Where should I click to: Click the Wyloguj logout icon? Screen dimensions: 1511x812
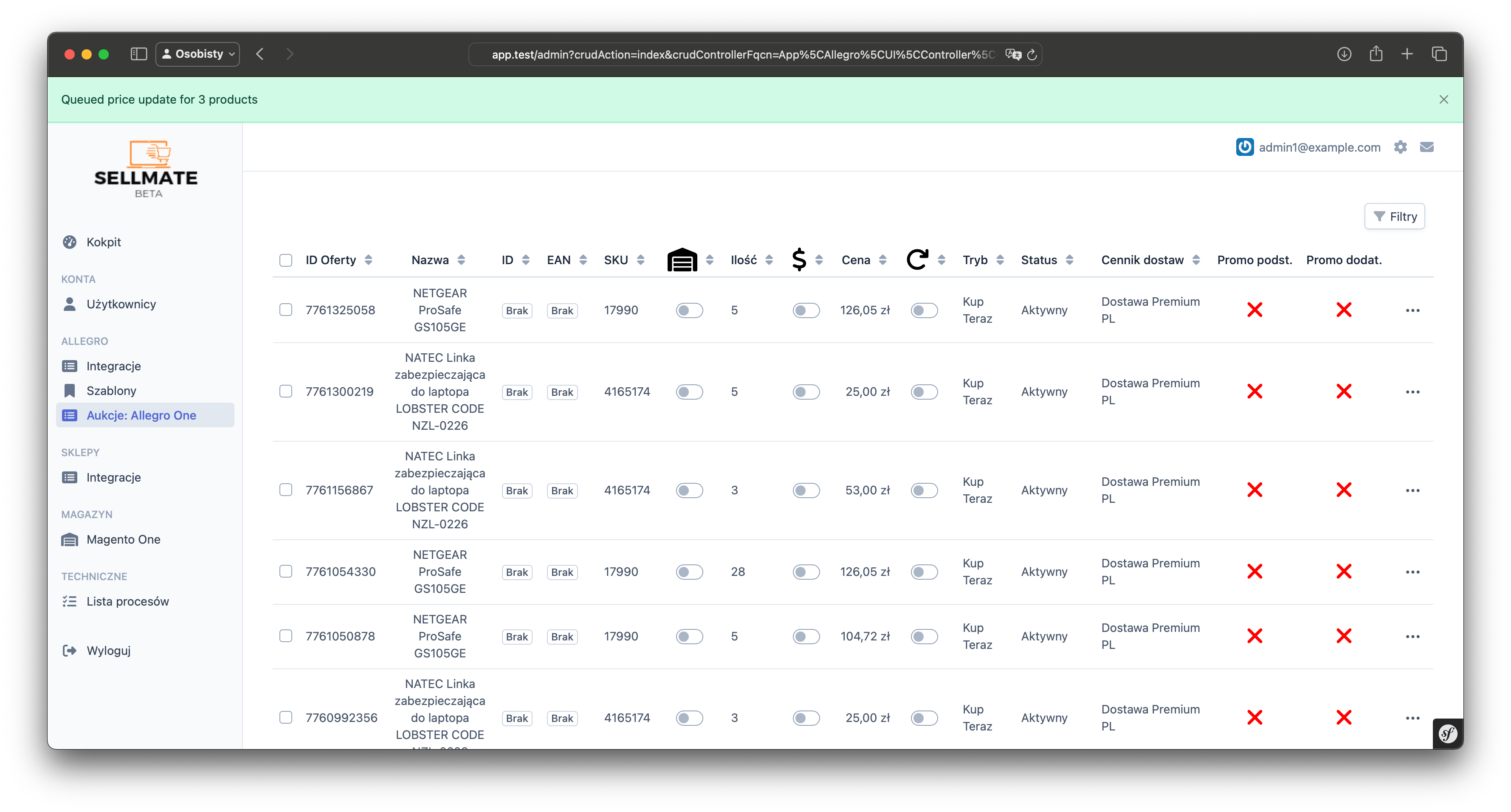point(69,651)
